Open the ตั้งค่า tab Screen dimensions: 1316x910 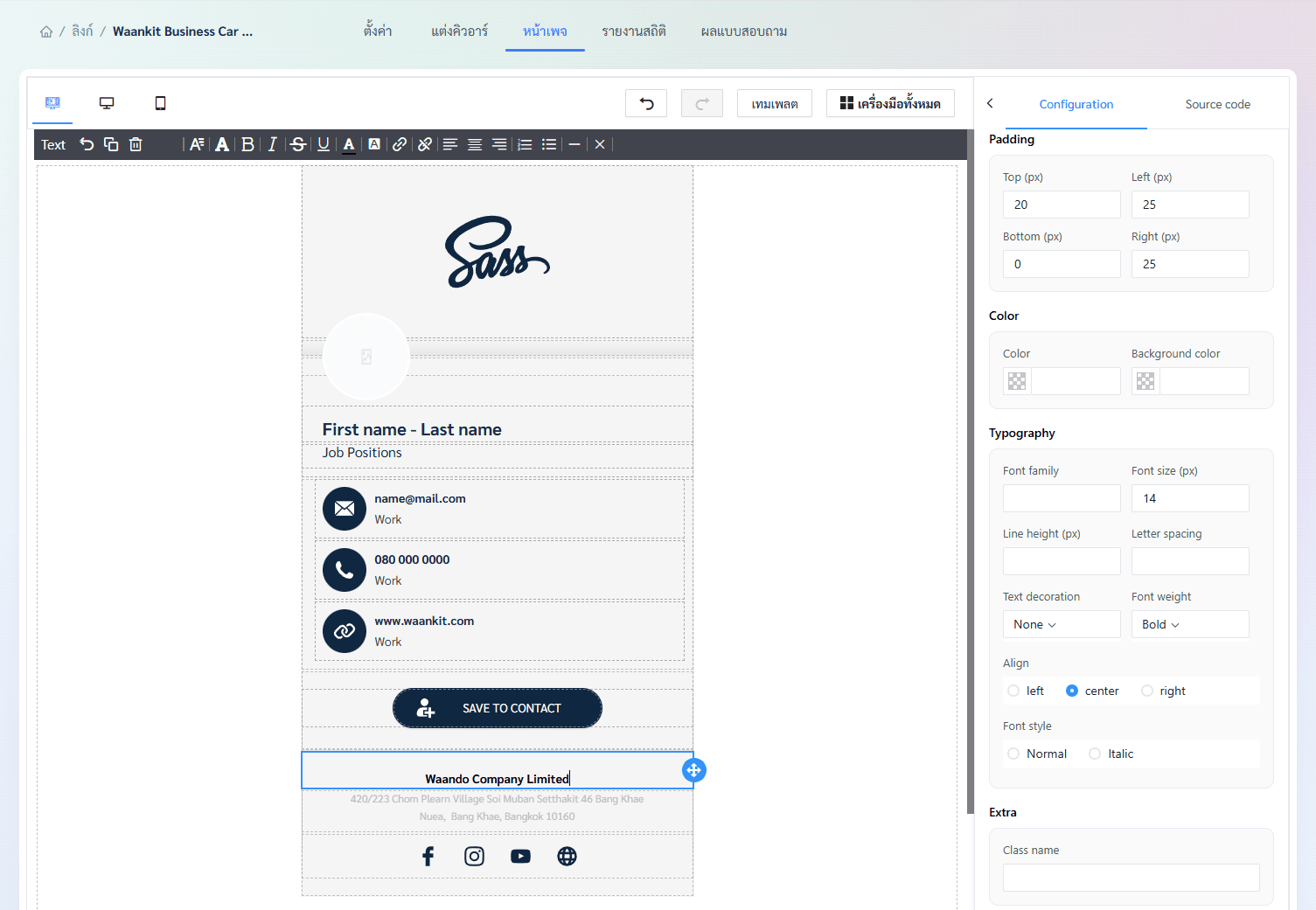click(378, 31)
